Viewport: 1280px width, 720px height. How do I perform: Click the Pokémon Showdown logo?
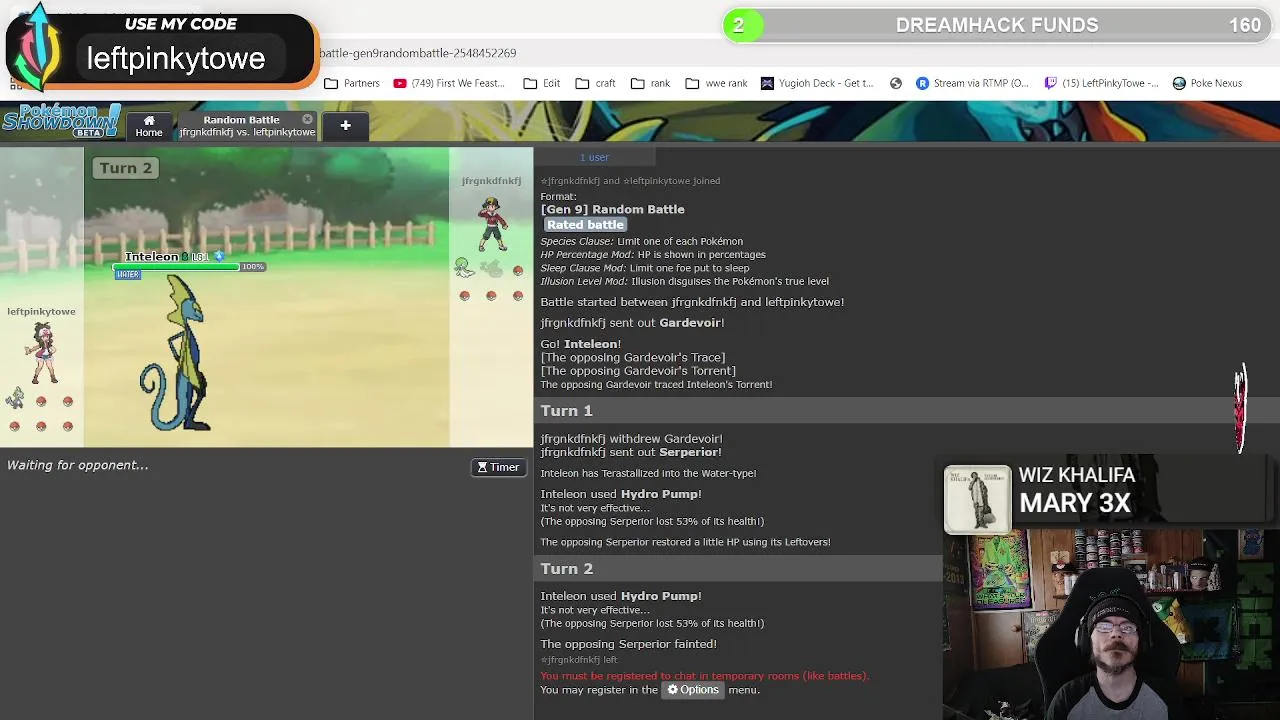pyautogui.click(x=61, y=121)
